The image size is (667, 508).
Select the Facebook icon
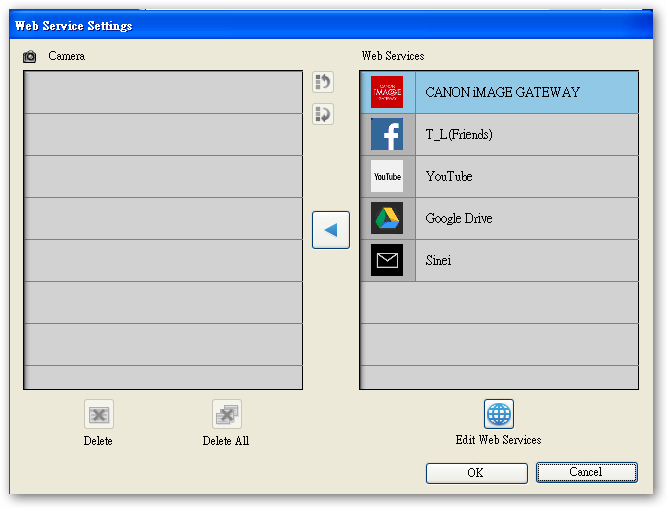[387, 134]
